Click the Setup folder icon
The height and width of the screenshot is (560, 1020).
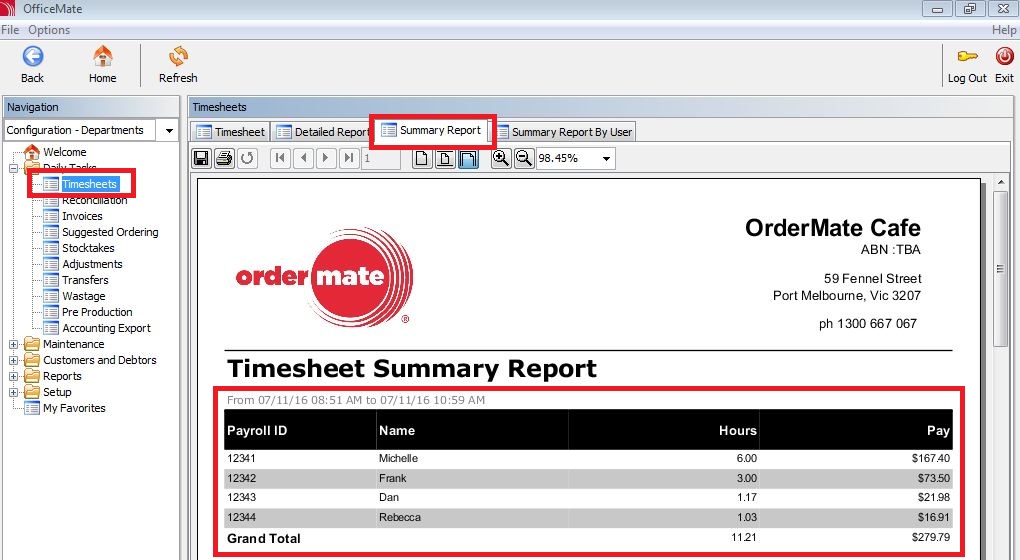pyautogui.click(x=32, y=392)
